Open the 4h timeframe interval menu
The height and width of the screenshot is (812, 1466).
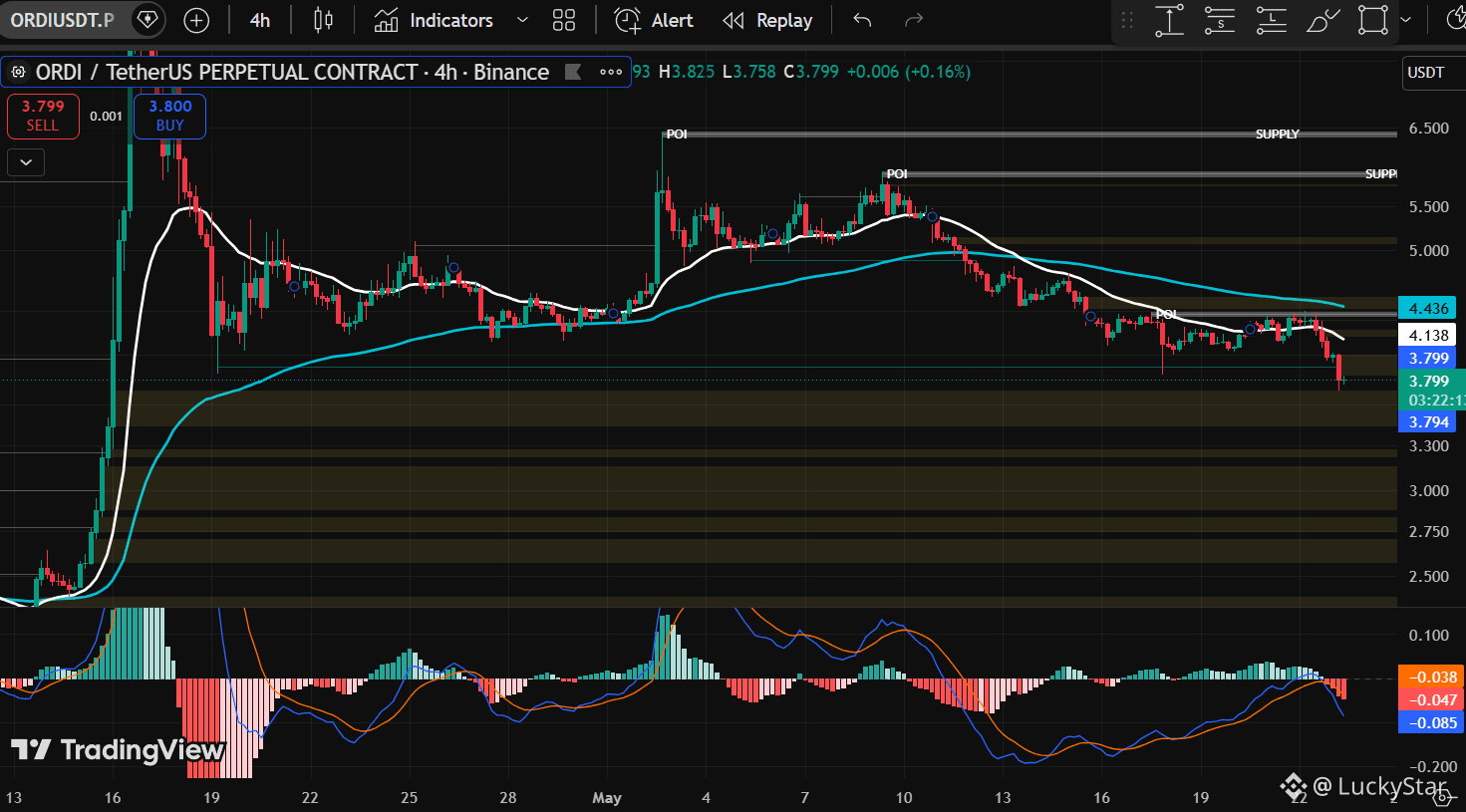(x=260, y=20)
